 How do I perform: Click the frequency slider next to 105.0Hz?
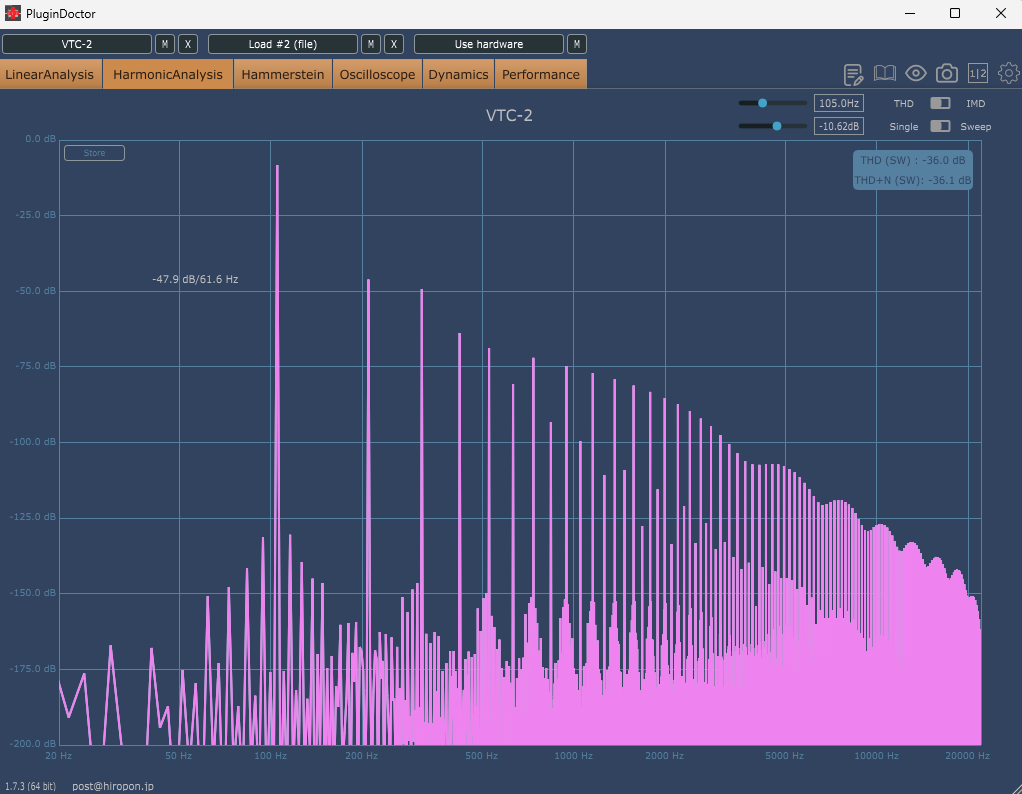pos(772,103)
